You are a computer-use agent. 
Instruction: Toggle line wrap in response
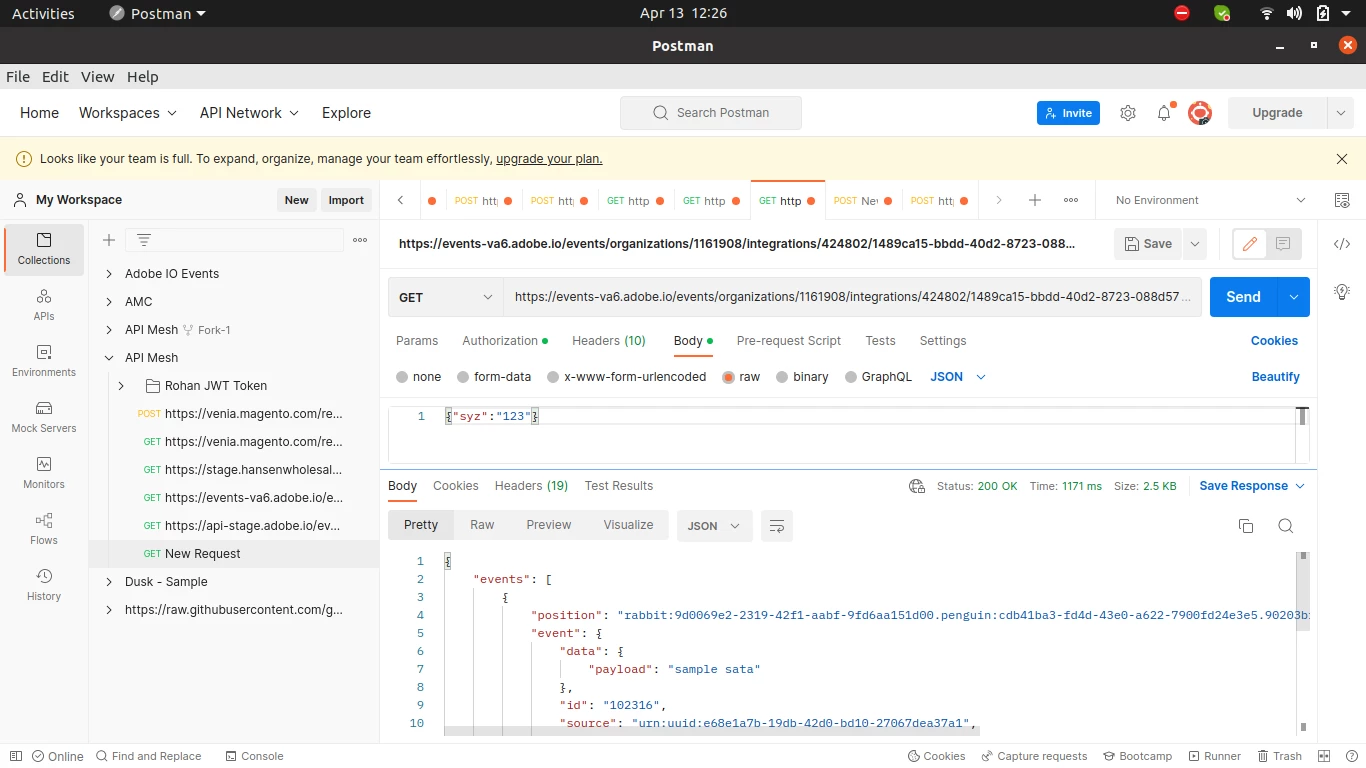click(777, 526)
